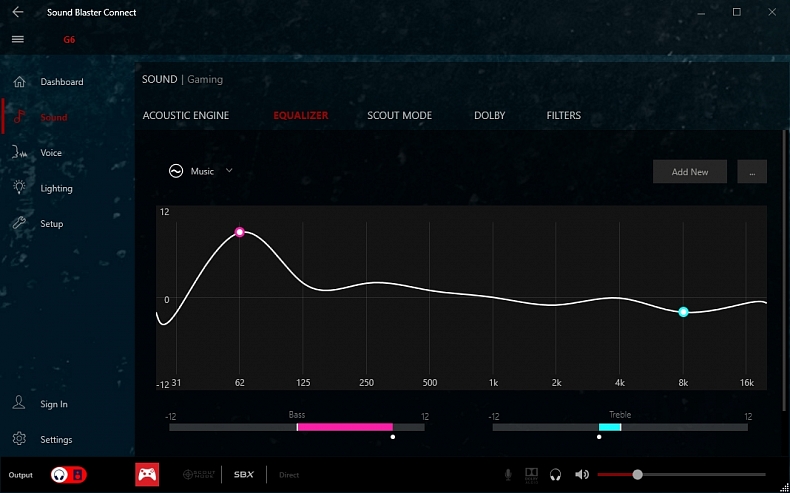Screen dimensions: 790x493
Task: Click the window resize grip corner
Action: 785,487
